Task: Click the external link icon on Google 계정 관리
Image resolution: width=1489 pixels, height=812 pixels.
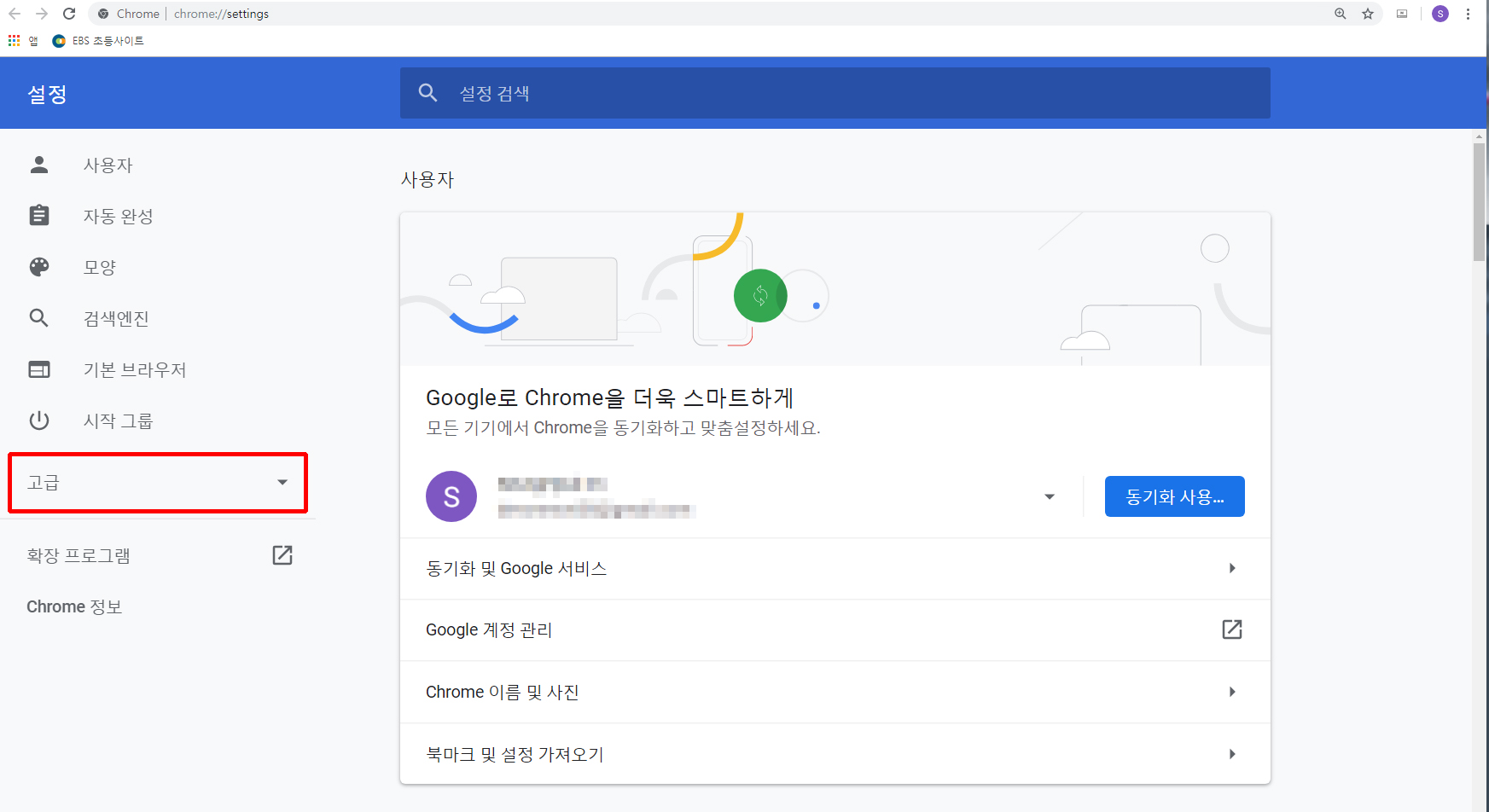Action: 1232,629
